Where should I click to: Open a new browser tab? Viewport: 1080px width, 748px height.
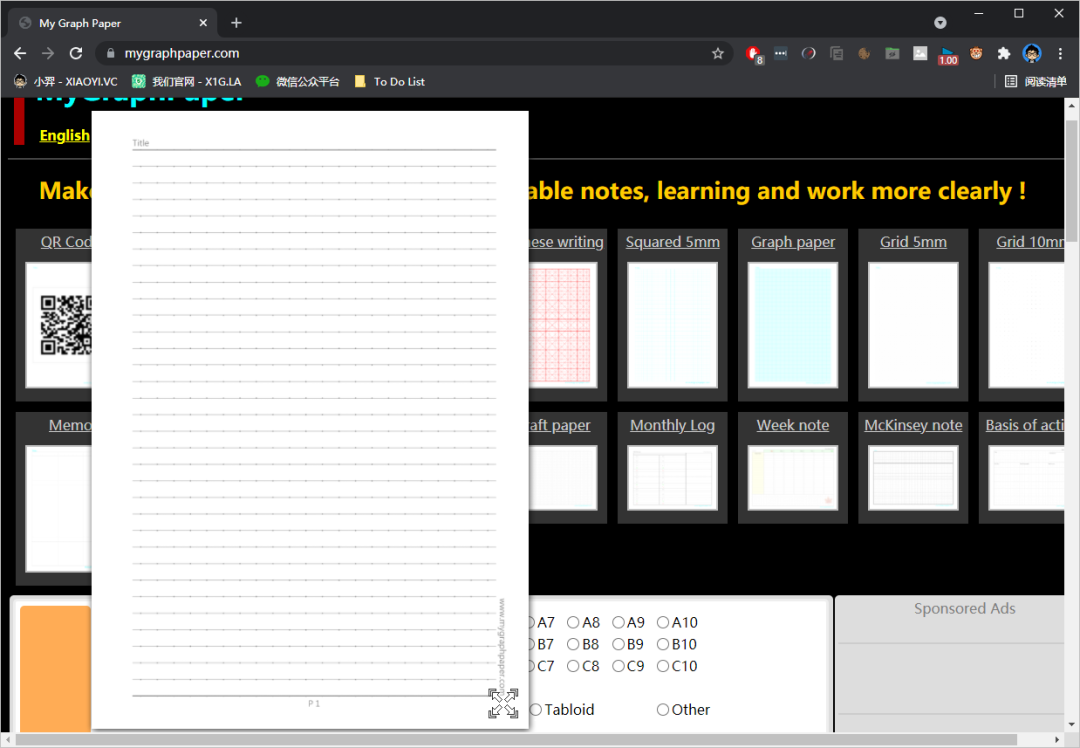pos(236,22)
